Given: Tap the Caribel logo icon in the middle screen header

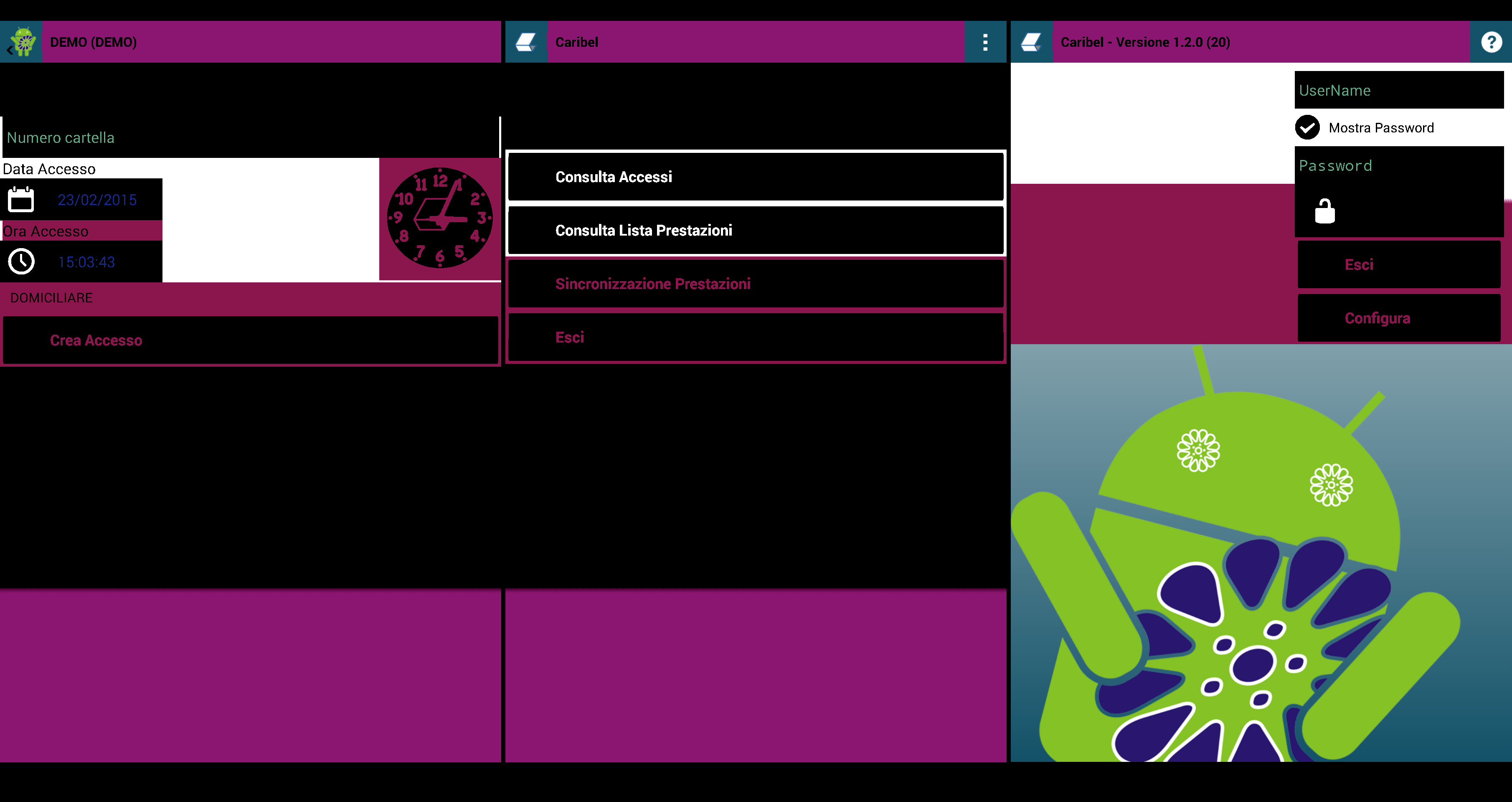Looking at the screenshot, I should 526,42.
